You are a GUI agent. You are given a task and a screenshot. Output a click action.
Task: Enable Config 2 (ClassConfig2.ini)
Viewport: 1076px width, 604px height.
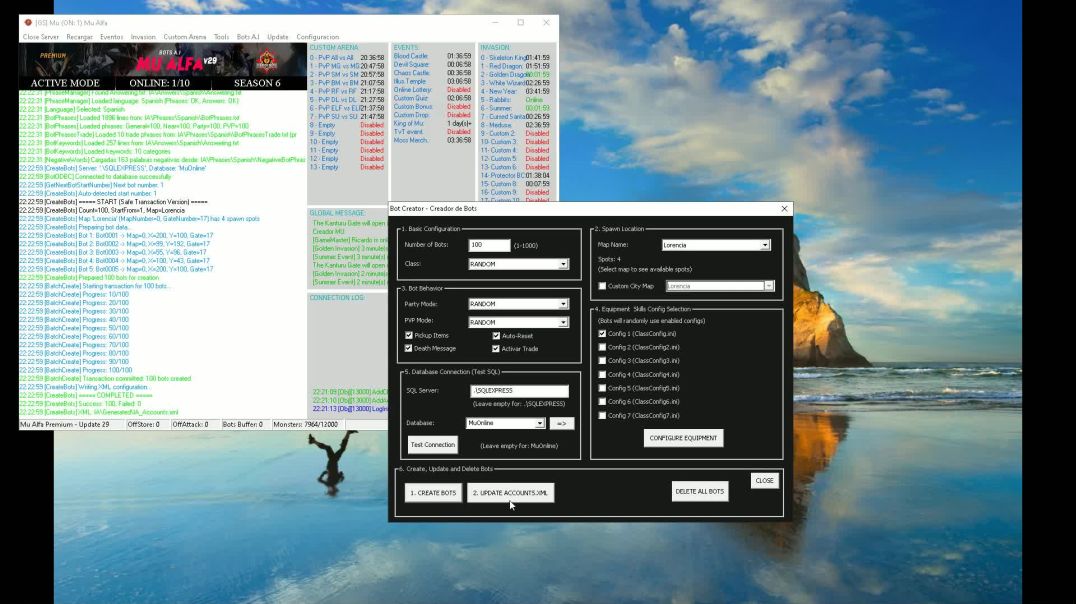[603, 347]
